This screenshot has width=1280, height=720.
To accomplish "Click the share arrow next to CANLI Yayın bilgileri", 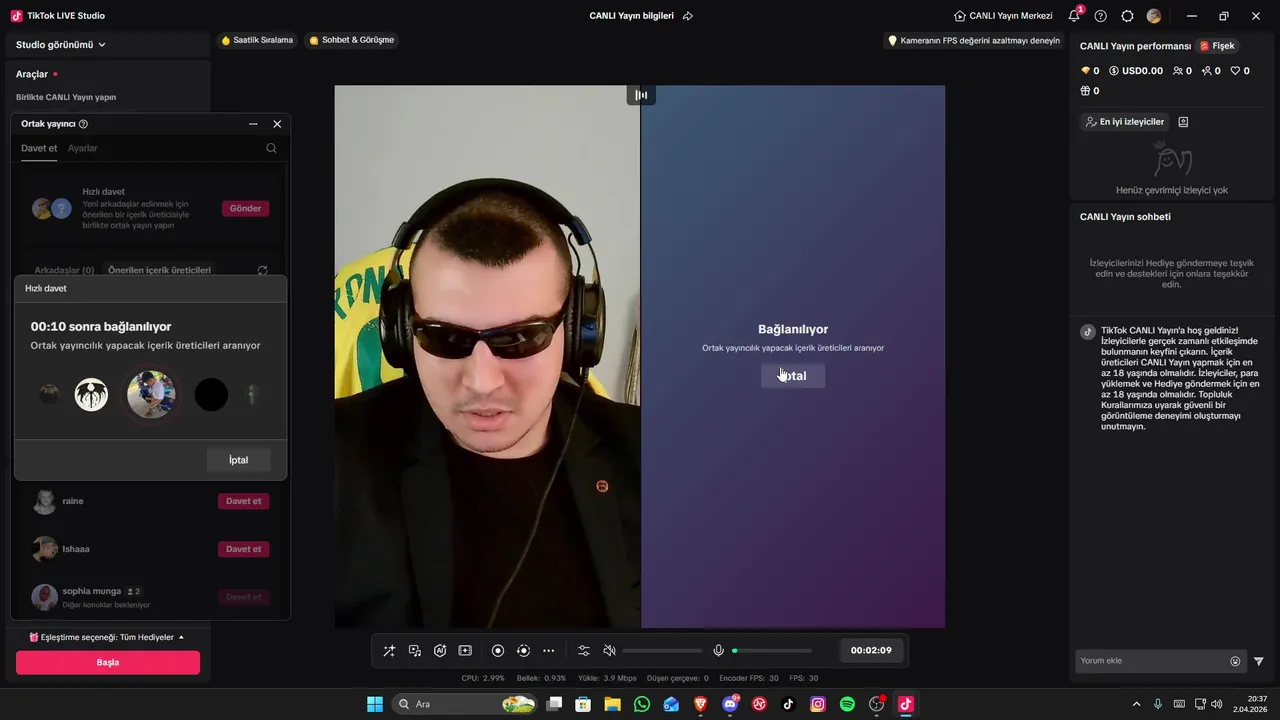I will pos(688,16).
